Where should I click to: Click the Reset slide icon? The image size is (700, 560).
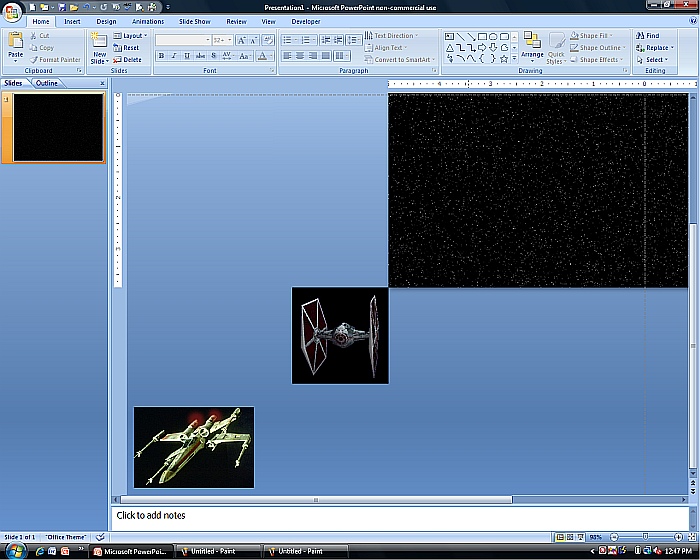[x=126, y=48]
